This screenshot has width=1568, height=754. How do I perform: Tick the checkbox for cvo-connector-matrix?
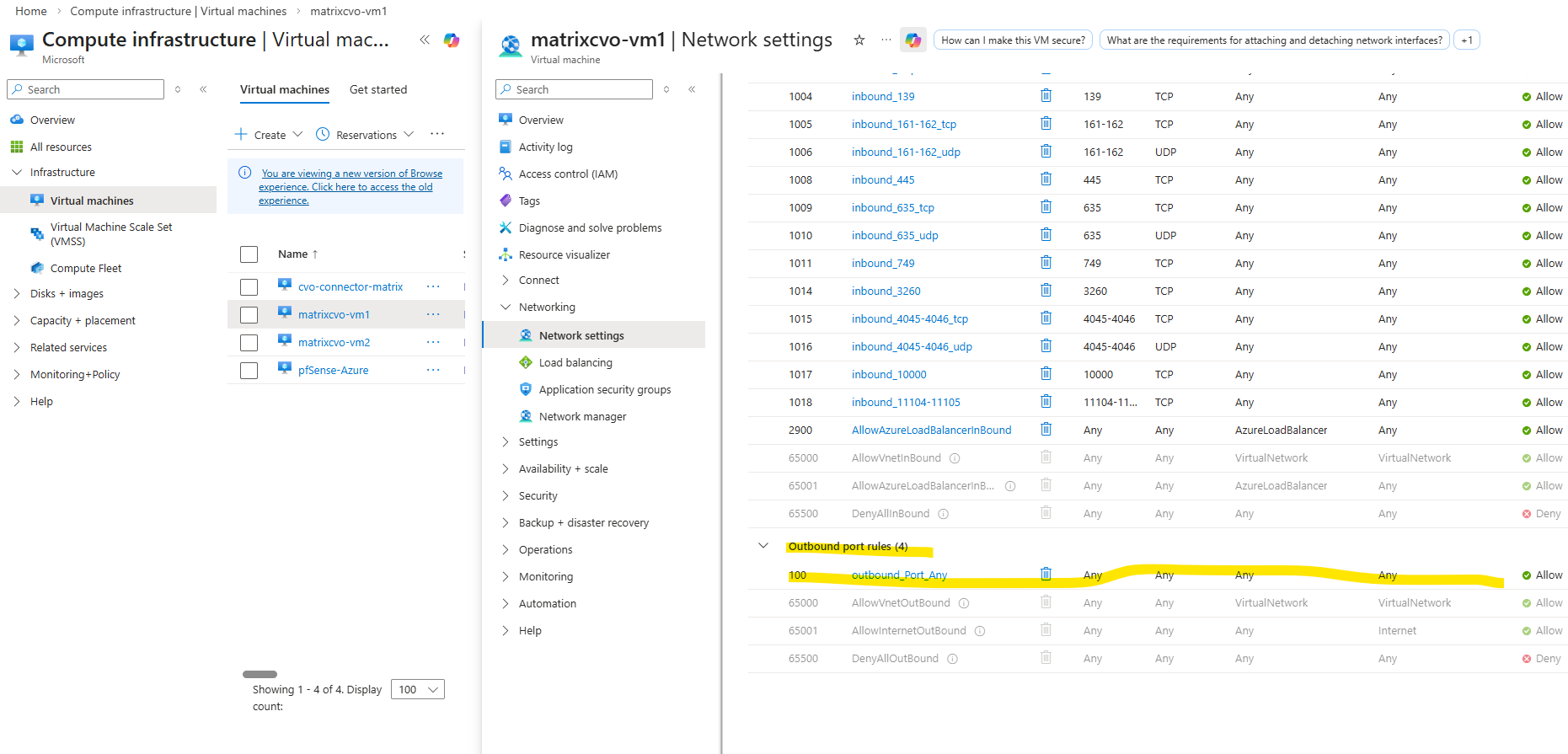click(x=249, y=287)
